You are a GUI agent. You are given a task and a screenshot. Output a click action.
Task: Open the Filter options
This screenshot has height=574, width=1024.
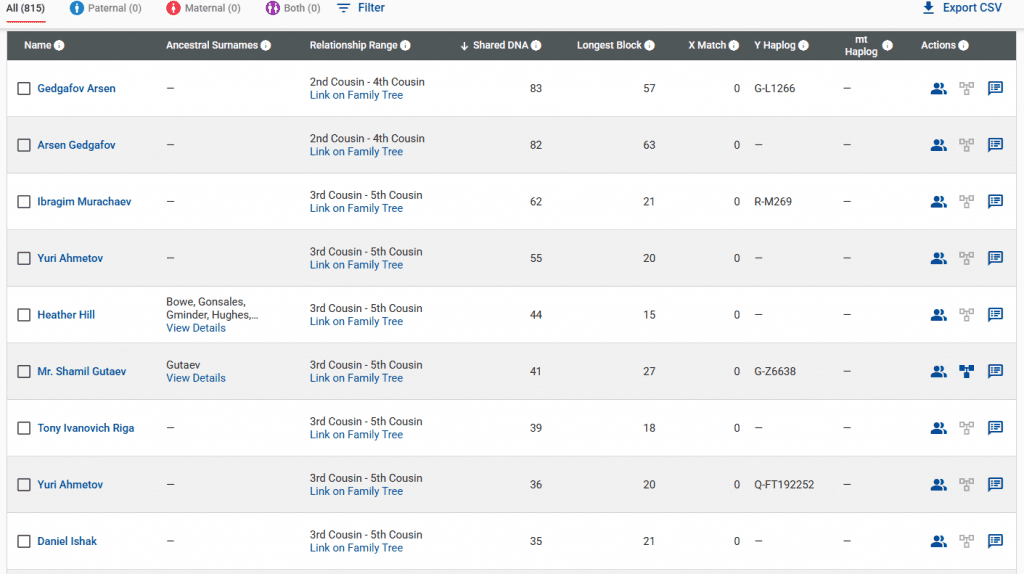click(360, 8)
